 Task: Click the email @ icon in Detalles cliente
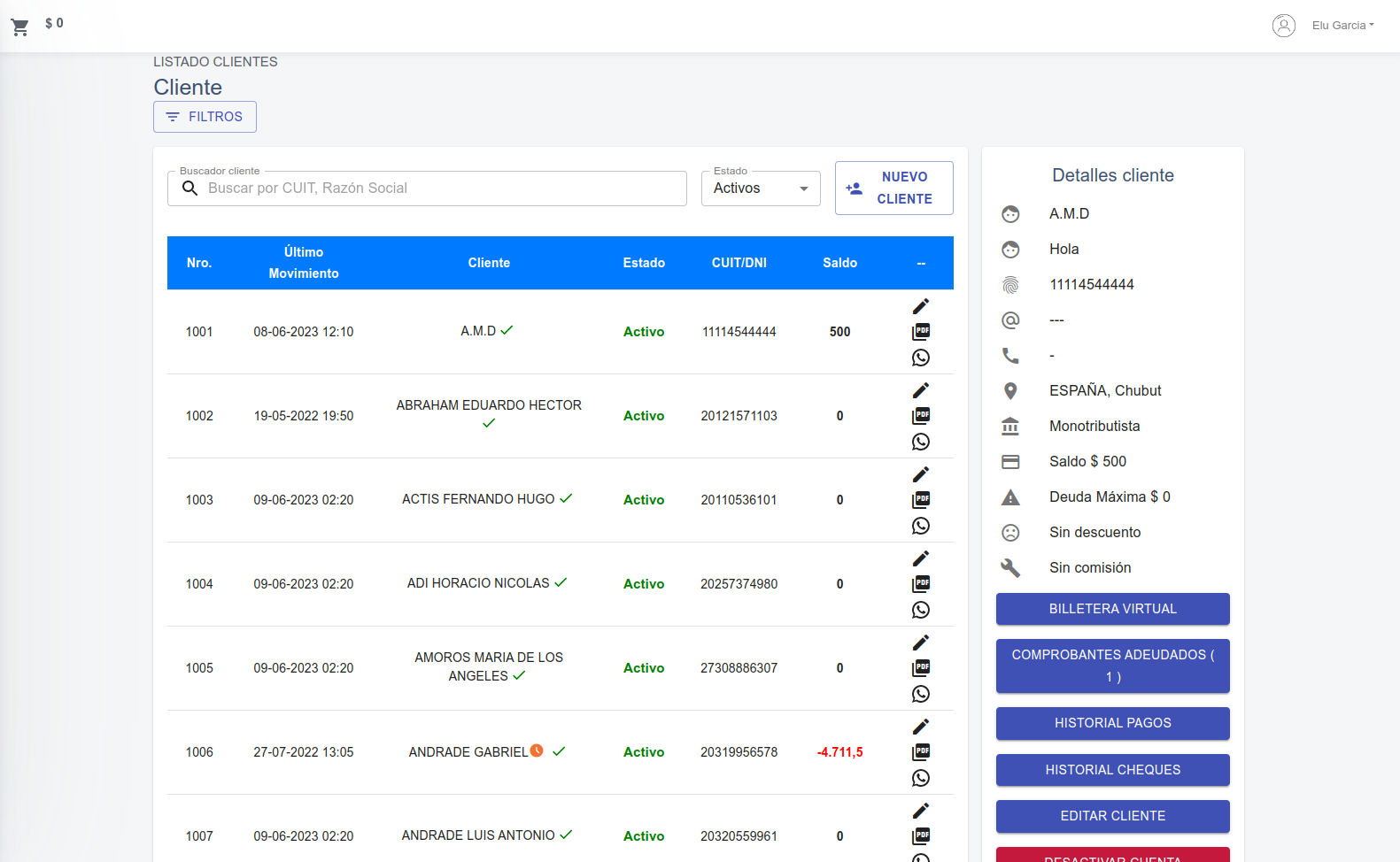tap(1010, 320)
